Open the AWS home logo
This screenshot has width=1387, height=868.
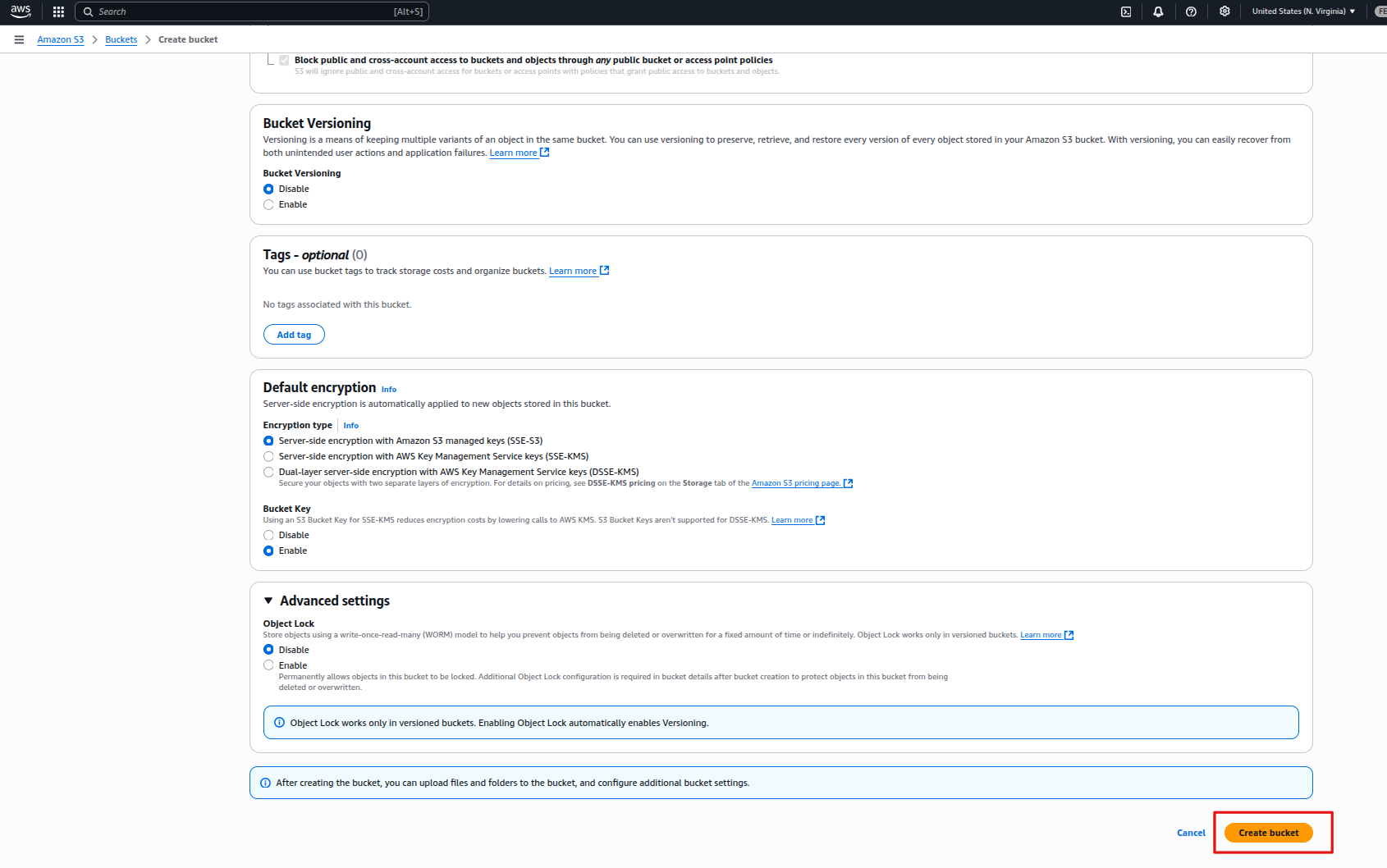click(21, 11)
